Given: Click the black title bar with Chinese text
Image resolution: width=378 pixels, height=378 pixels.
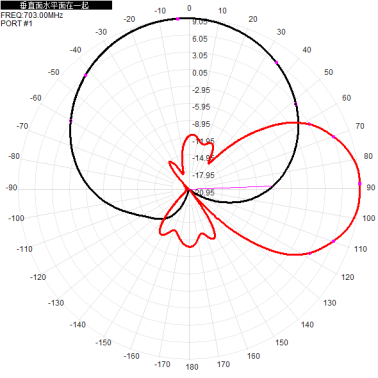Looking at the screenshot, I should pyautogui.click(x=56, y=5).
